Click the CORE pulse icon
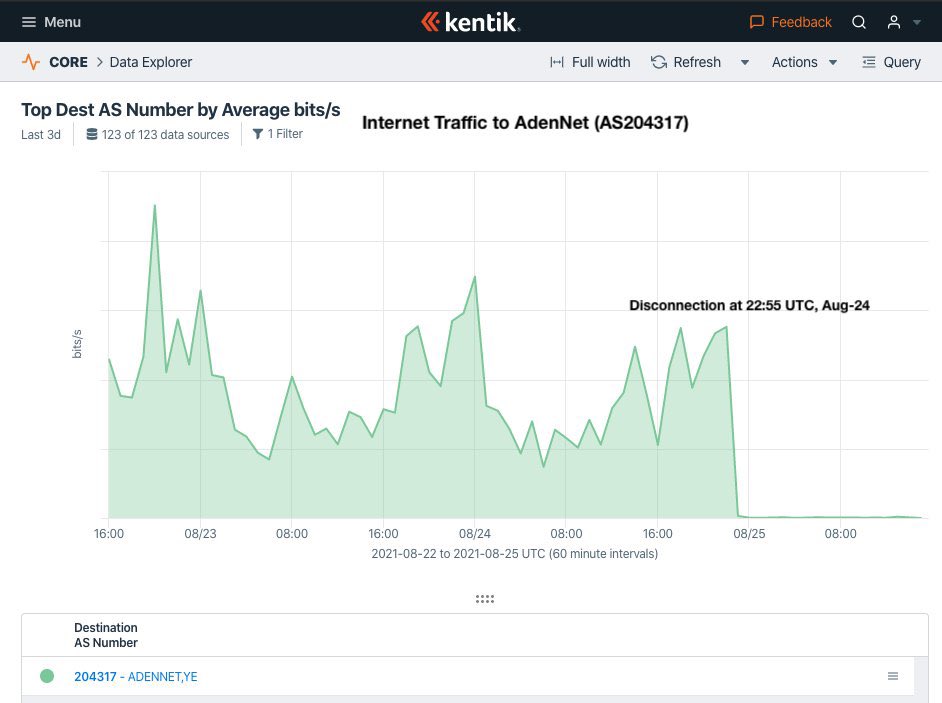 (x=31, y=62)
